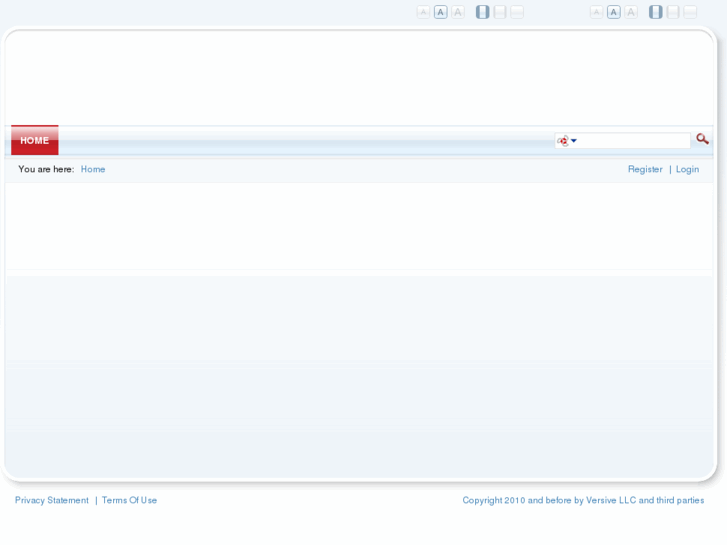Select large text size in left icon group
The image size is (727, 545).
point(458,12)
